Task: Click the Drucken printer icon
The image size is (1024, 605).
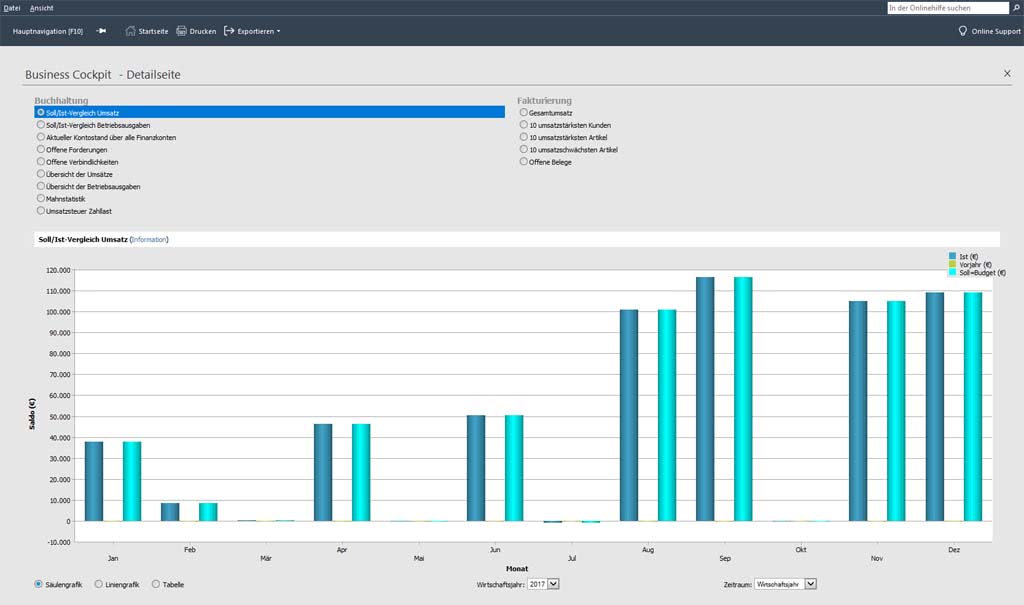Action: coord(181,31)
